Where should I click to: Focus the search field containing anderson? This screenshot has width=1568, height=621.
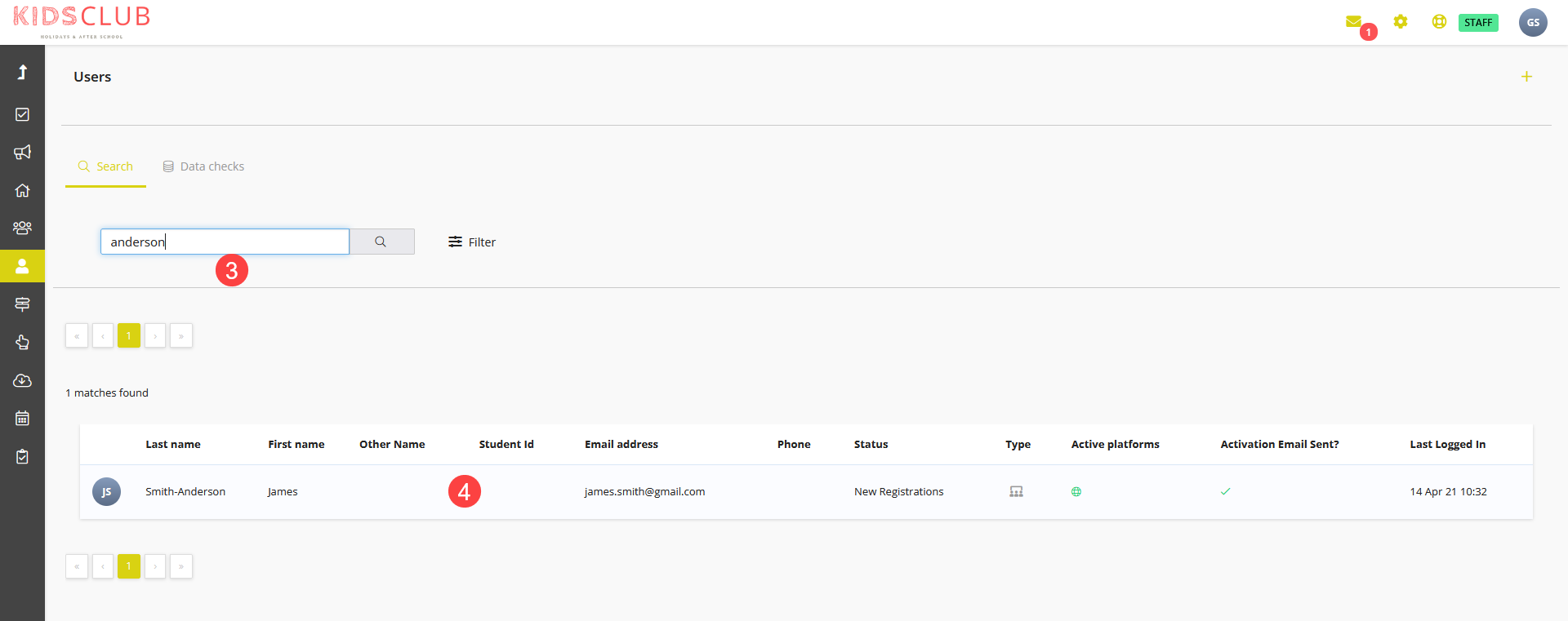[225, 242]
